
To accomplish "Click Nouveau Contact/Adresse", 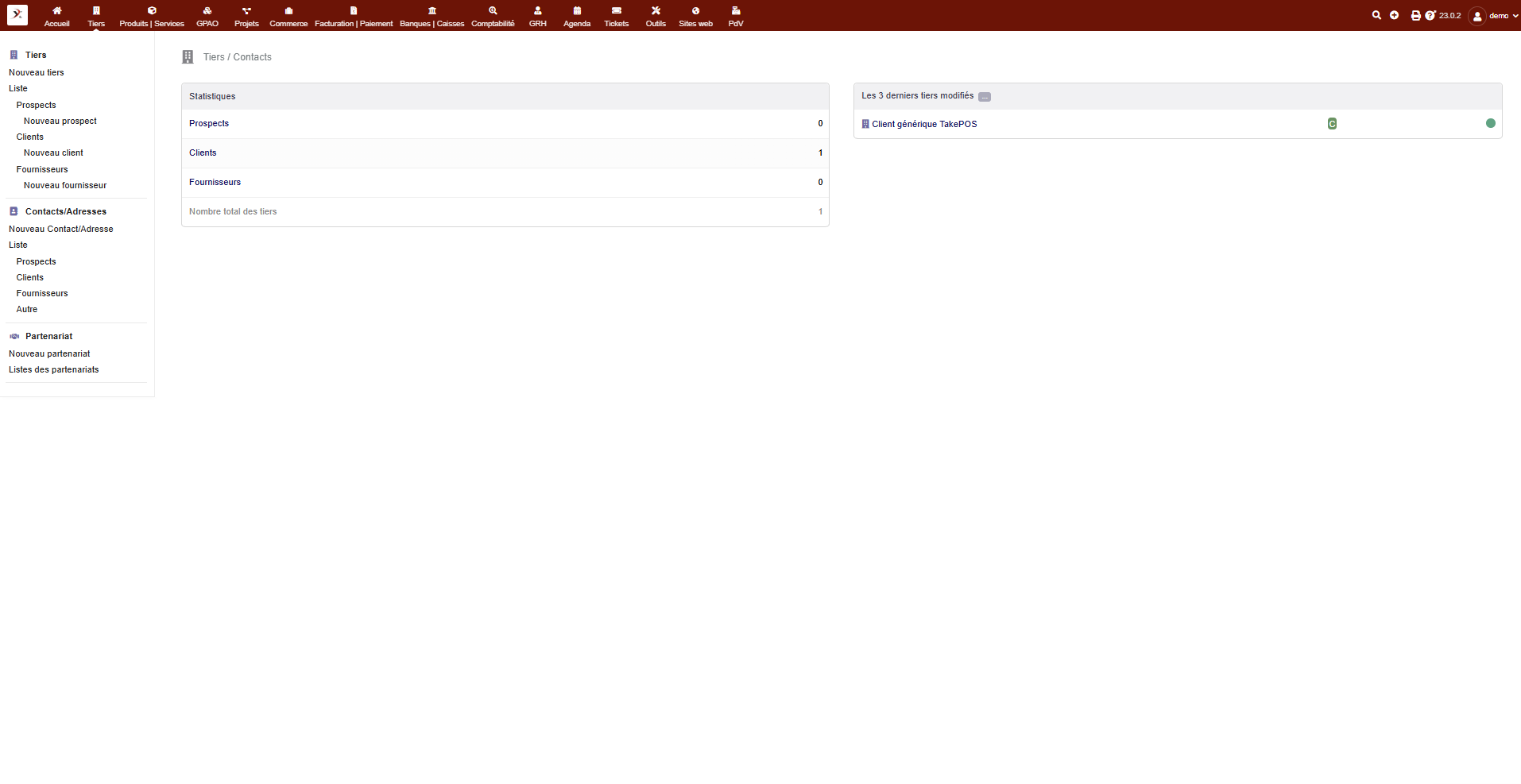I will click(x=61, y=229).
